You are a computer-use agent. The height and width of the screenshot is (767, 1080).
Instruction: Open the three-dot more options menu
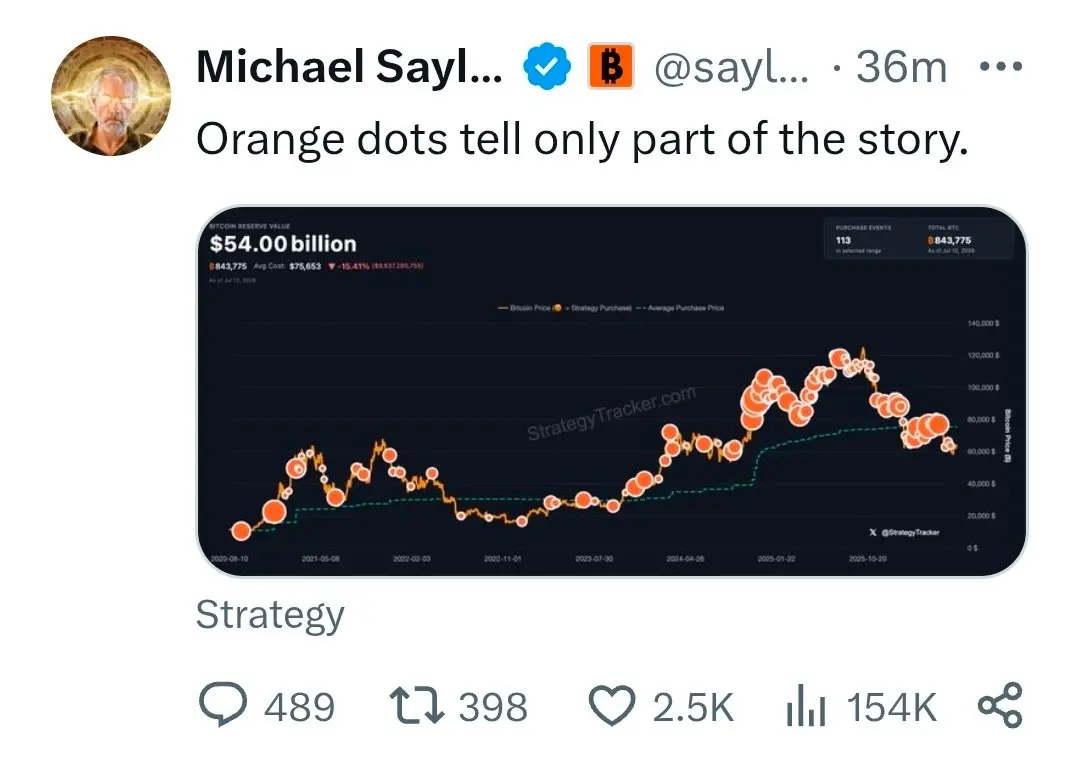point(1001,67)
